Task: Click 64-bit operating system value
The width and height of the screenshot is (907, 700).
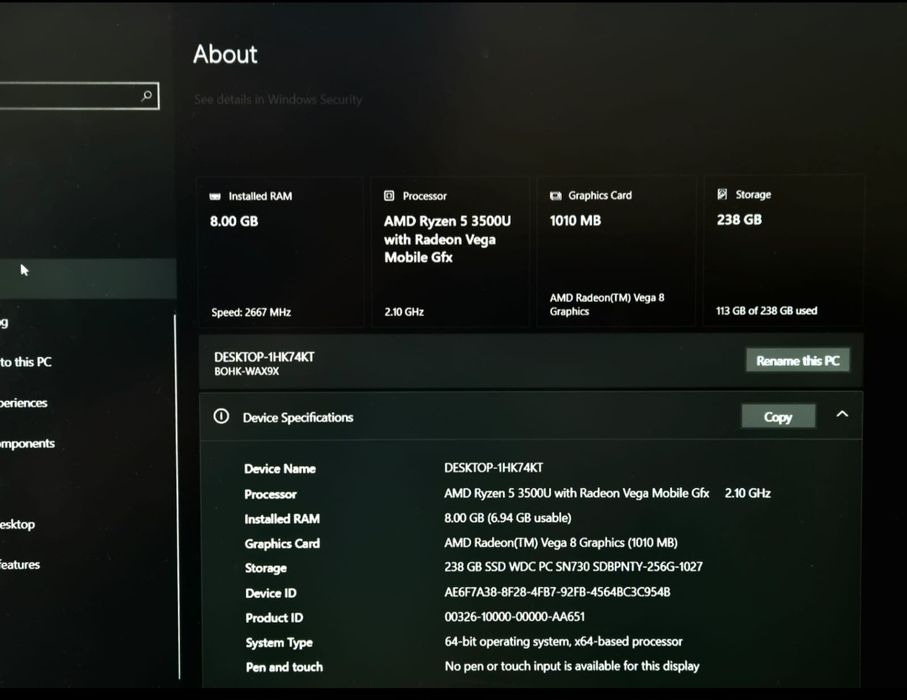Action: point(563,642)
